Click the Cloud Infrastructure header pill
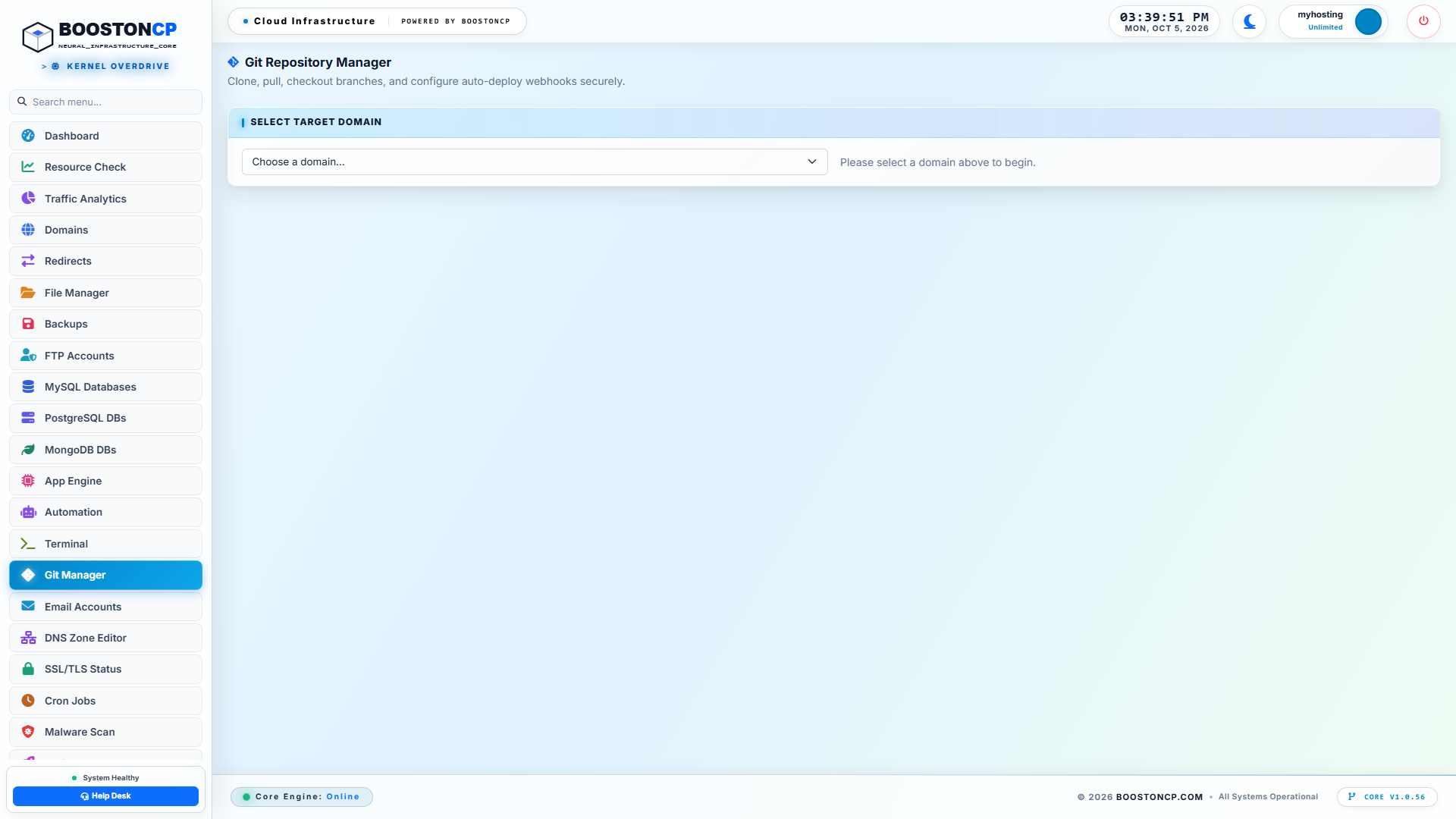This screenshot has height=819, width=1456. (x=377, y=21)
